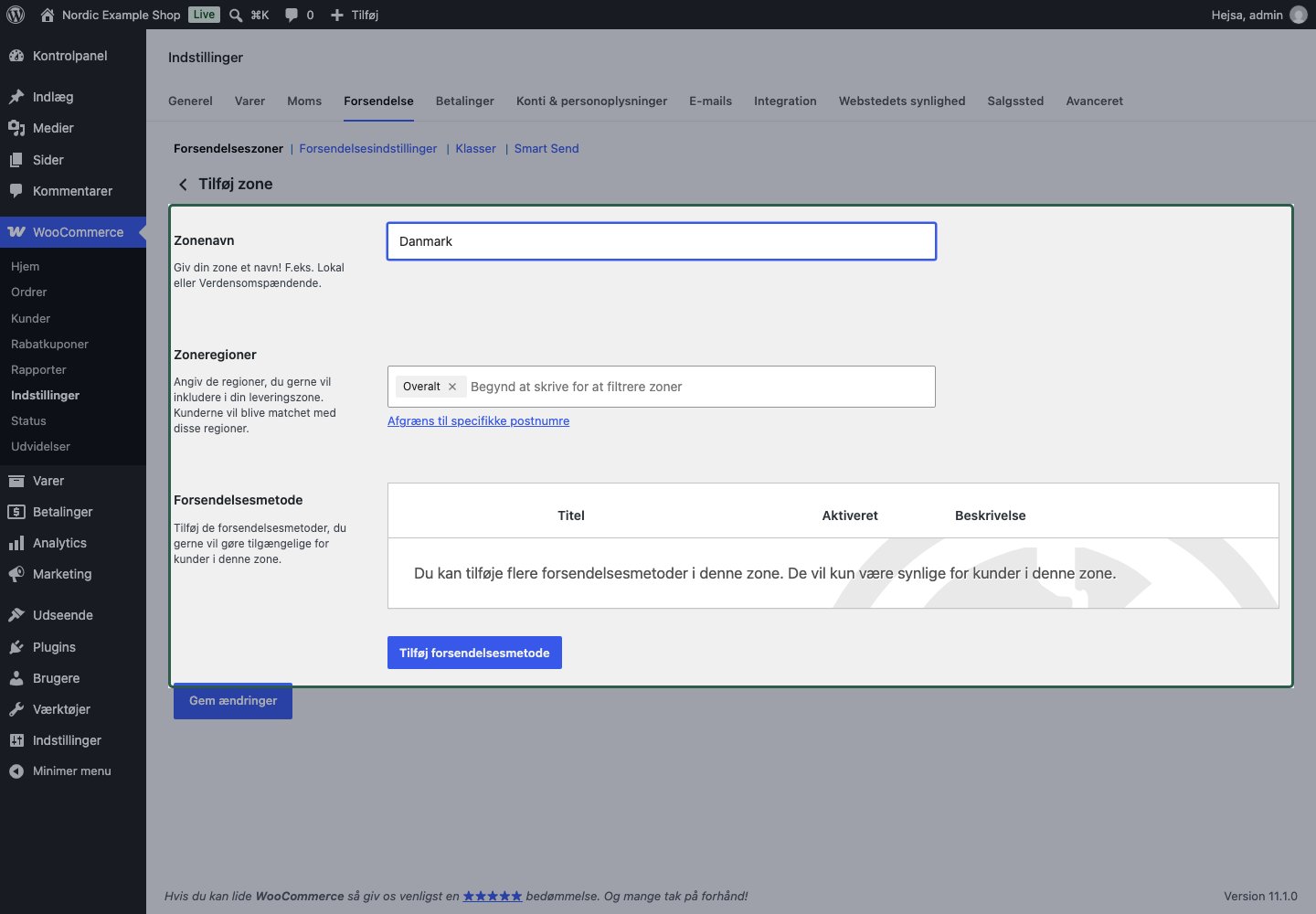Click the Medier media icon
Image resolution: width=1316 pixels, height=914 pixels.
click(16, 128)
